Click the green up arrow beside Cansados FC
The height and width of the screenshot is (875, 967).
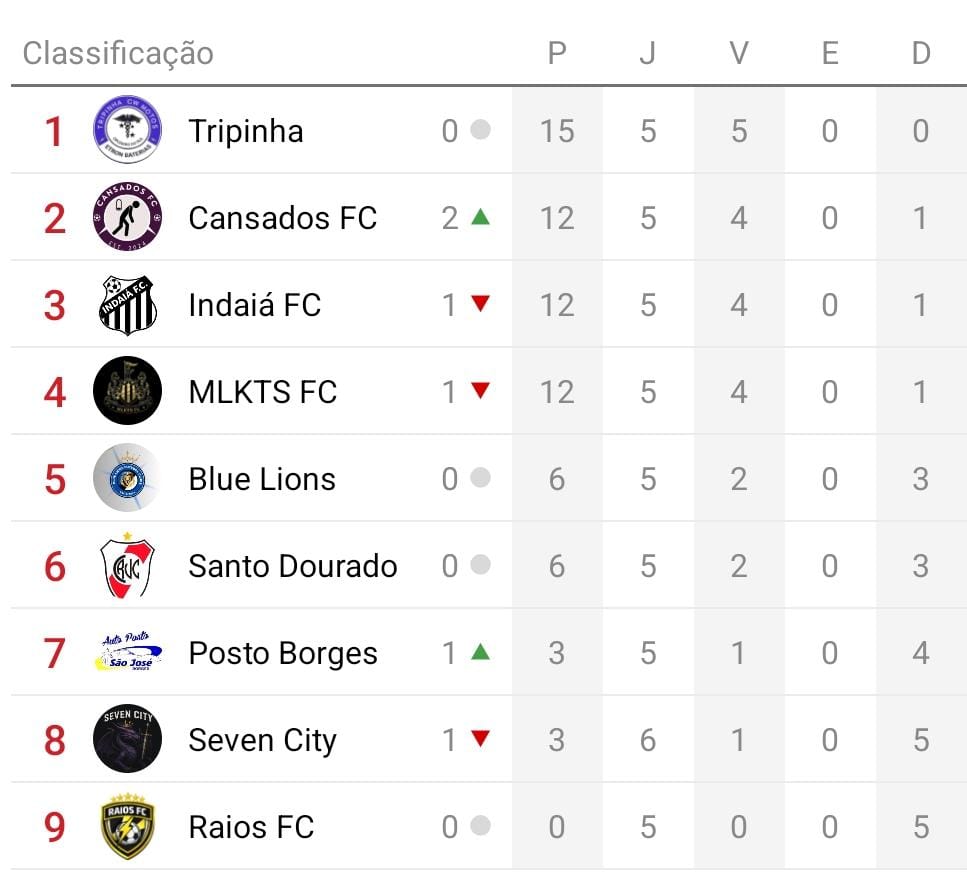[x=480, y=216]
